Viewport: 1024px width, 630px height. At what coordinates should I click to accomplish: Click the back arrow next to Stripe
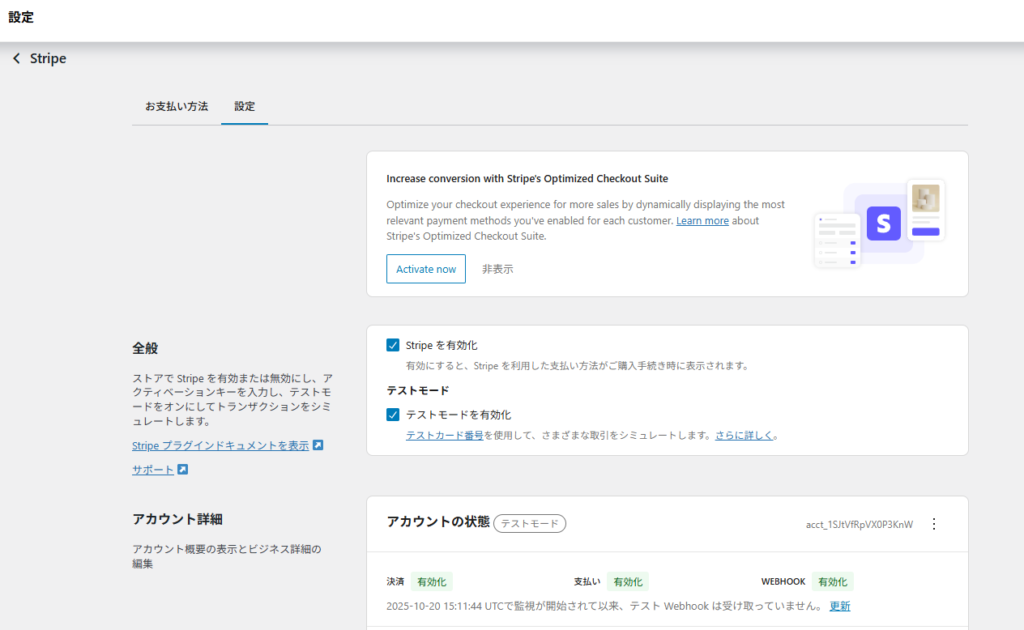click(16, 59)
